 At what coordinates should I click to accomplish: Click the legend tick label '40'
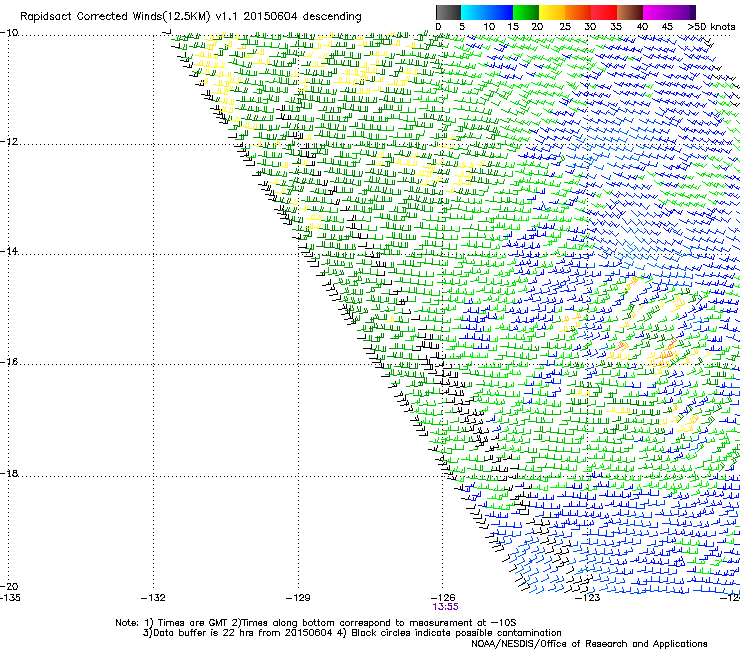point(642,27)
